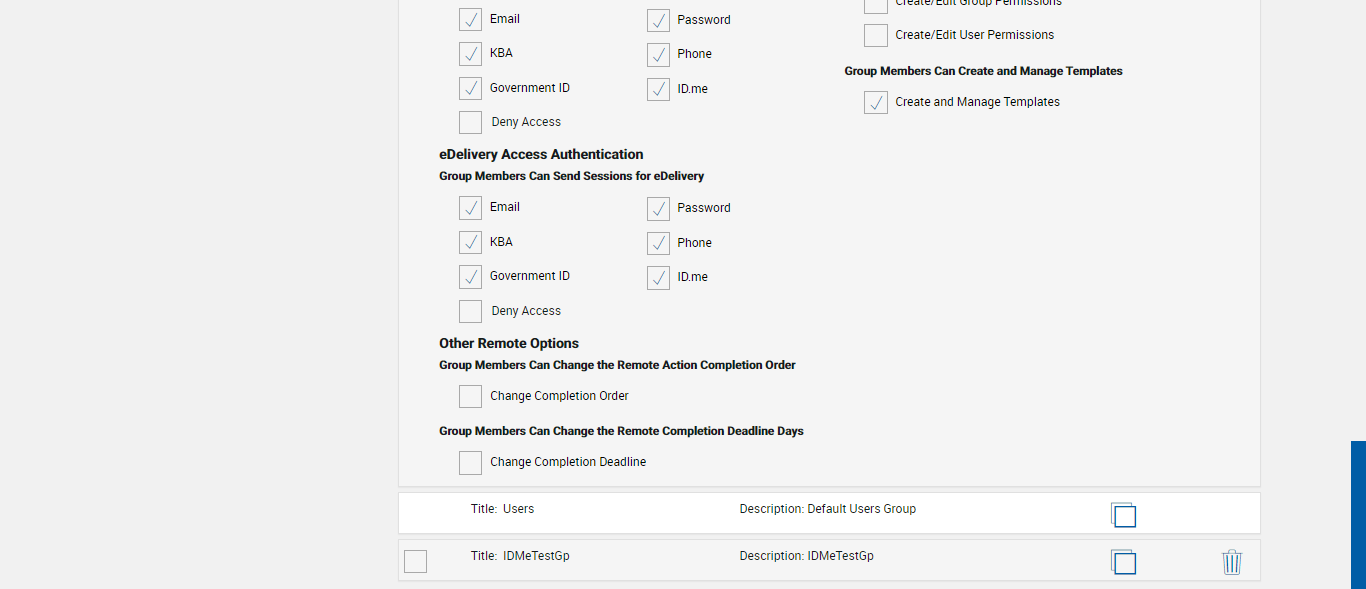Uncheck Password under eDelivery Access Authentication
1366x589 pixels.
(x=658, y=209)
